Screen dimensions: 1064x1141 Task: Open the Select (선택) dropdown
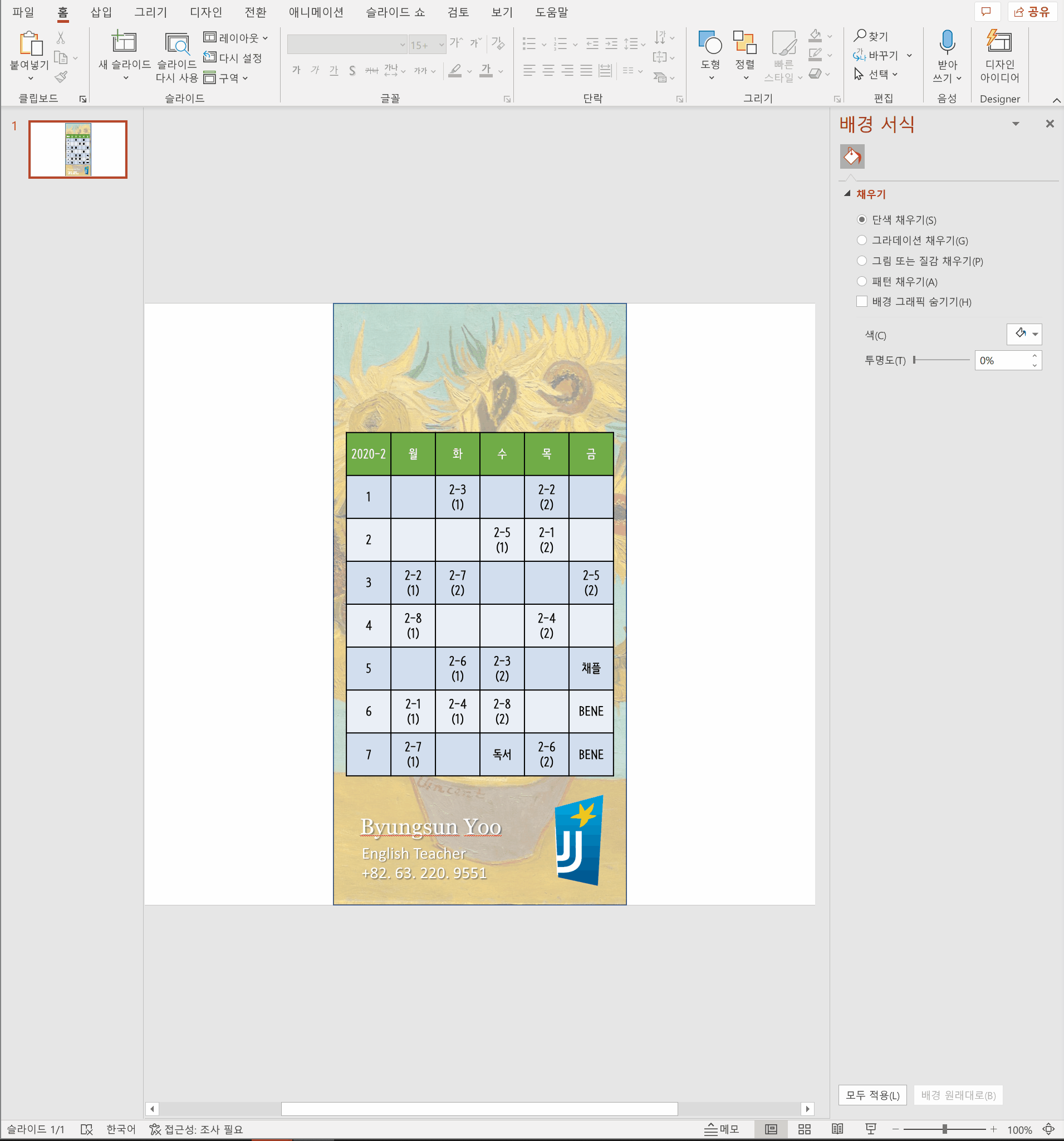tap(876, 74)
